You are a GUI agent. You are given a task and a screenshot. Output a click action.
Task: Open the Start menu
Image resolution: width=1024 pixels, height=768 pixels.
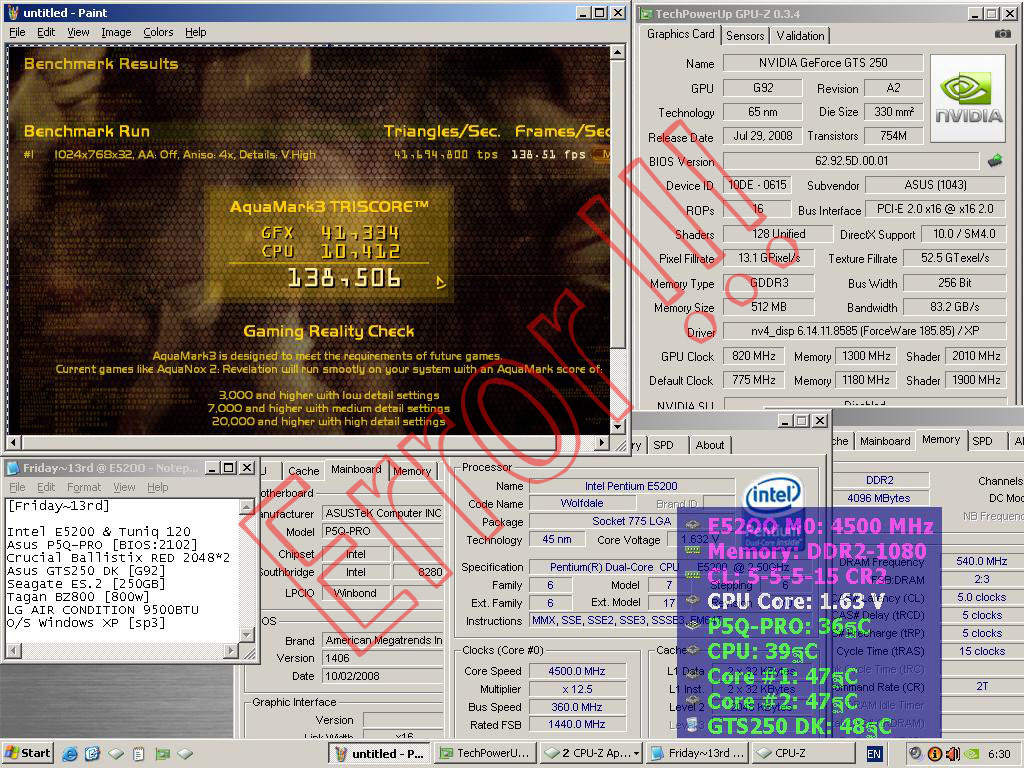pos(26,753)
